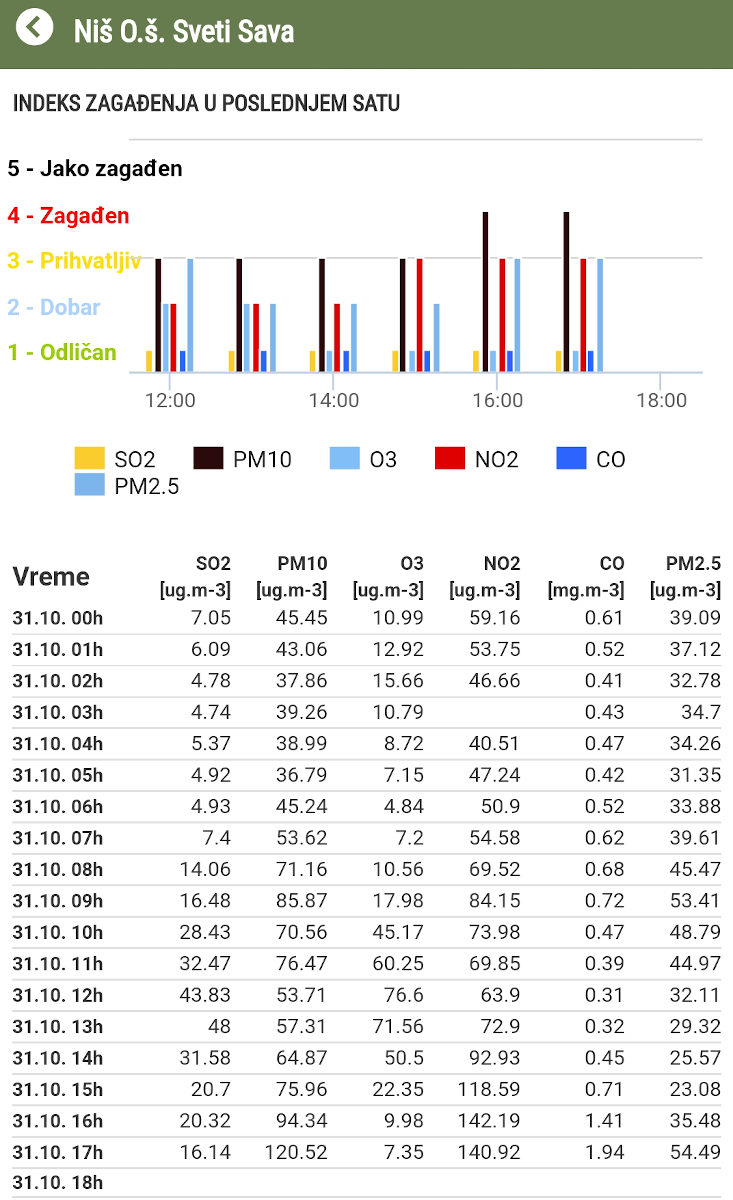Viewport: 733px width, 1200px height.
Task: Click the SO2 yellow legend swatch
Action: (90, 459)
